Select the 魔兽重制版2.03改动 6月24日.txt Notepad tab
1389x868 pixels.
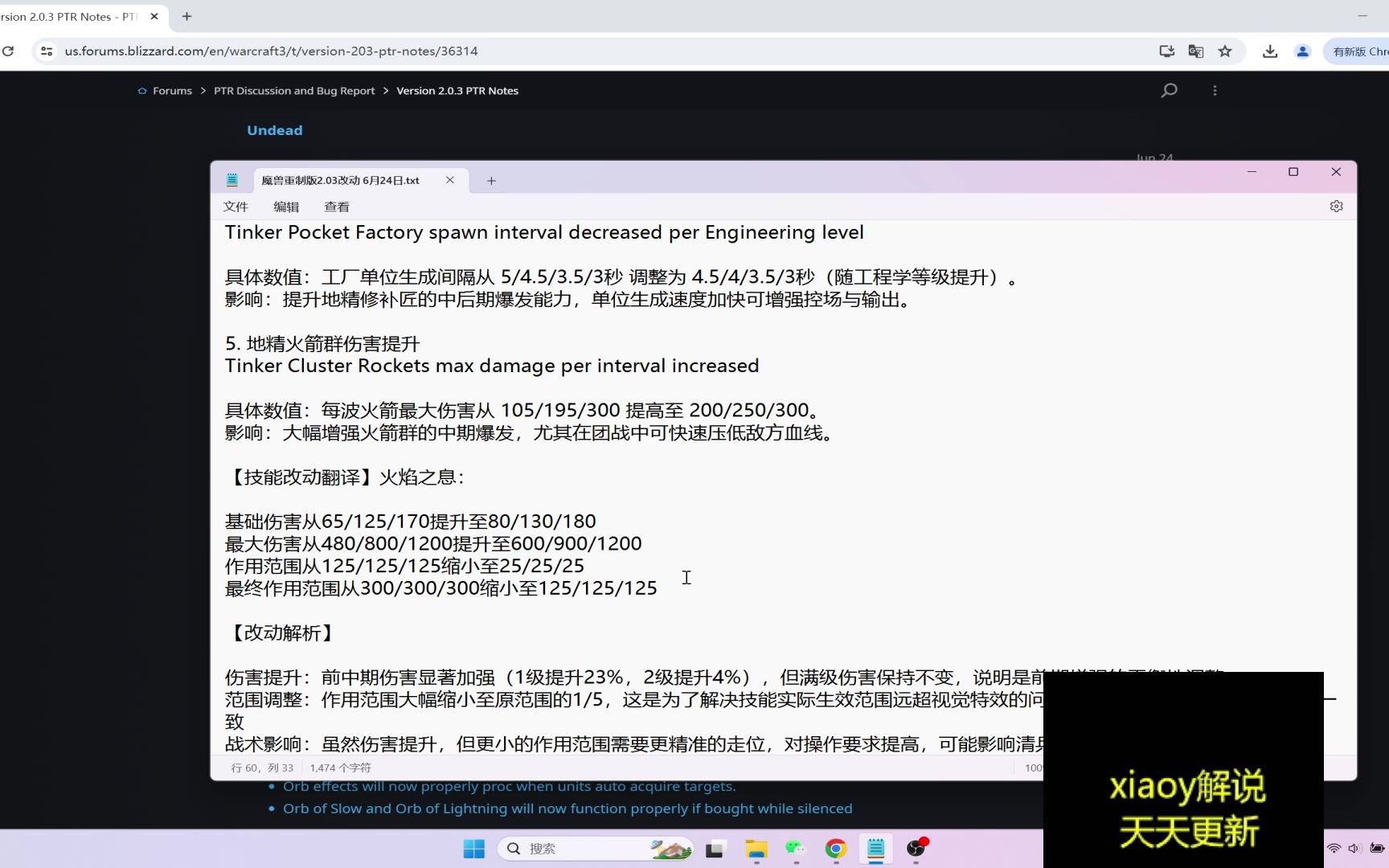tap(341, 180)
